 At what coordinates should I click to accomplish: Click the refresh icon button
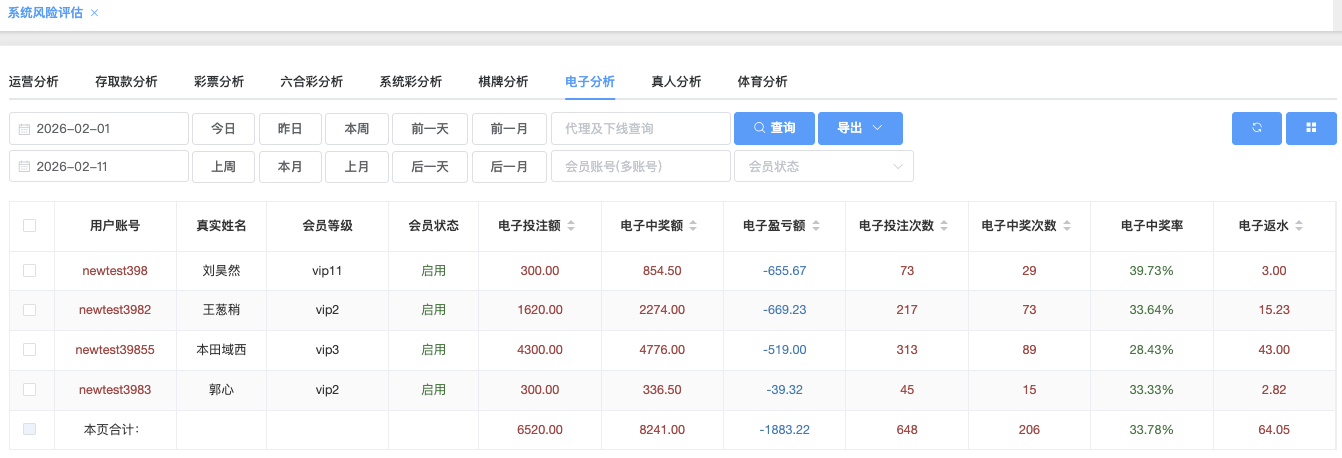click(1256, 128)
